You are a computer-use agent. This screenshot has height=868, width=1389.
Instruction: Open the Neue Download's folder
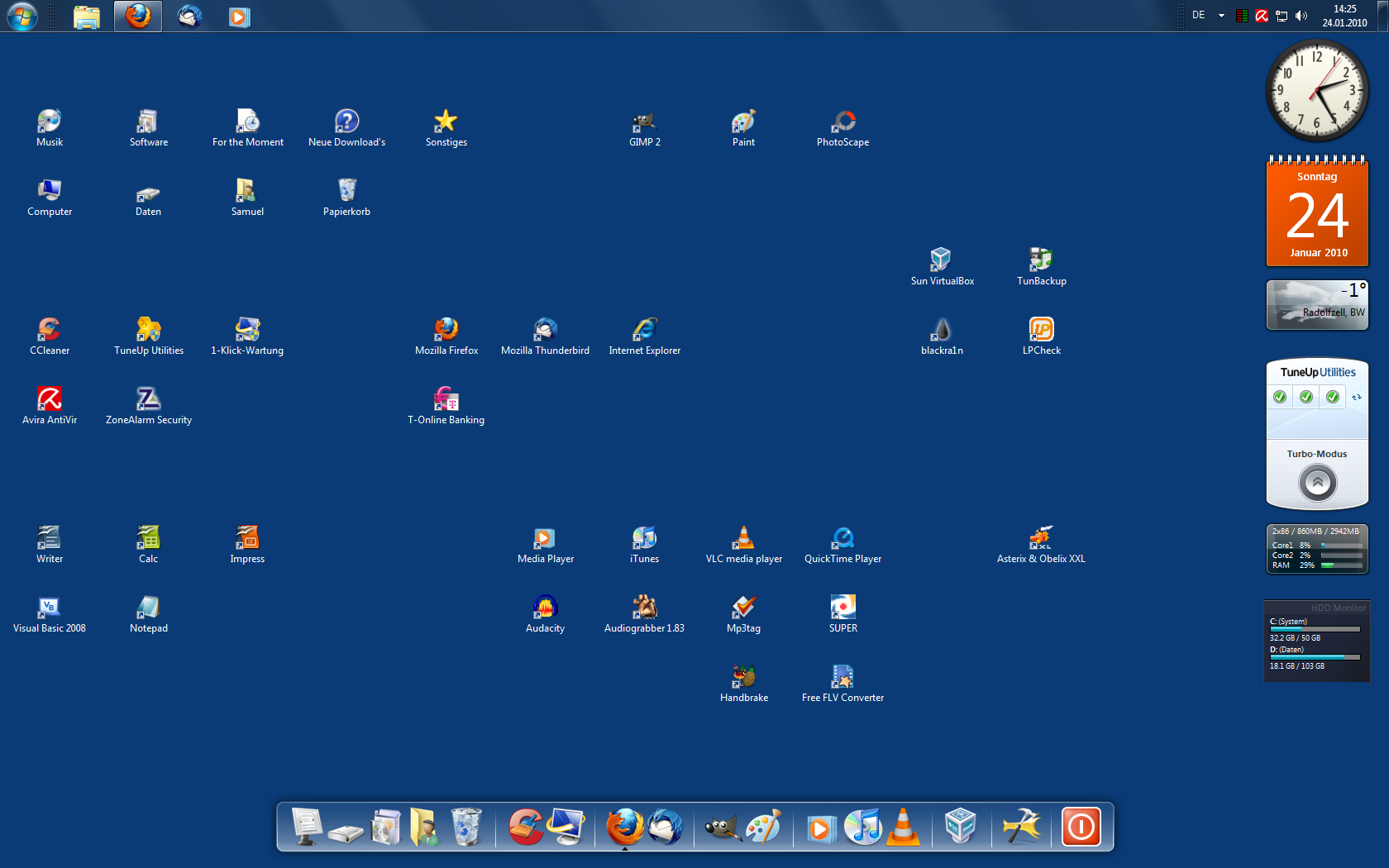[347, 128]
